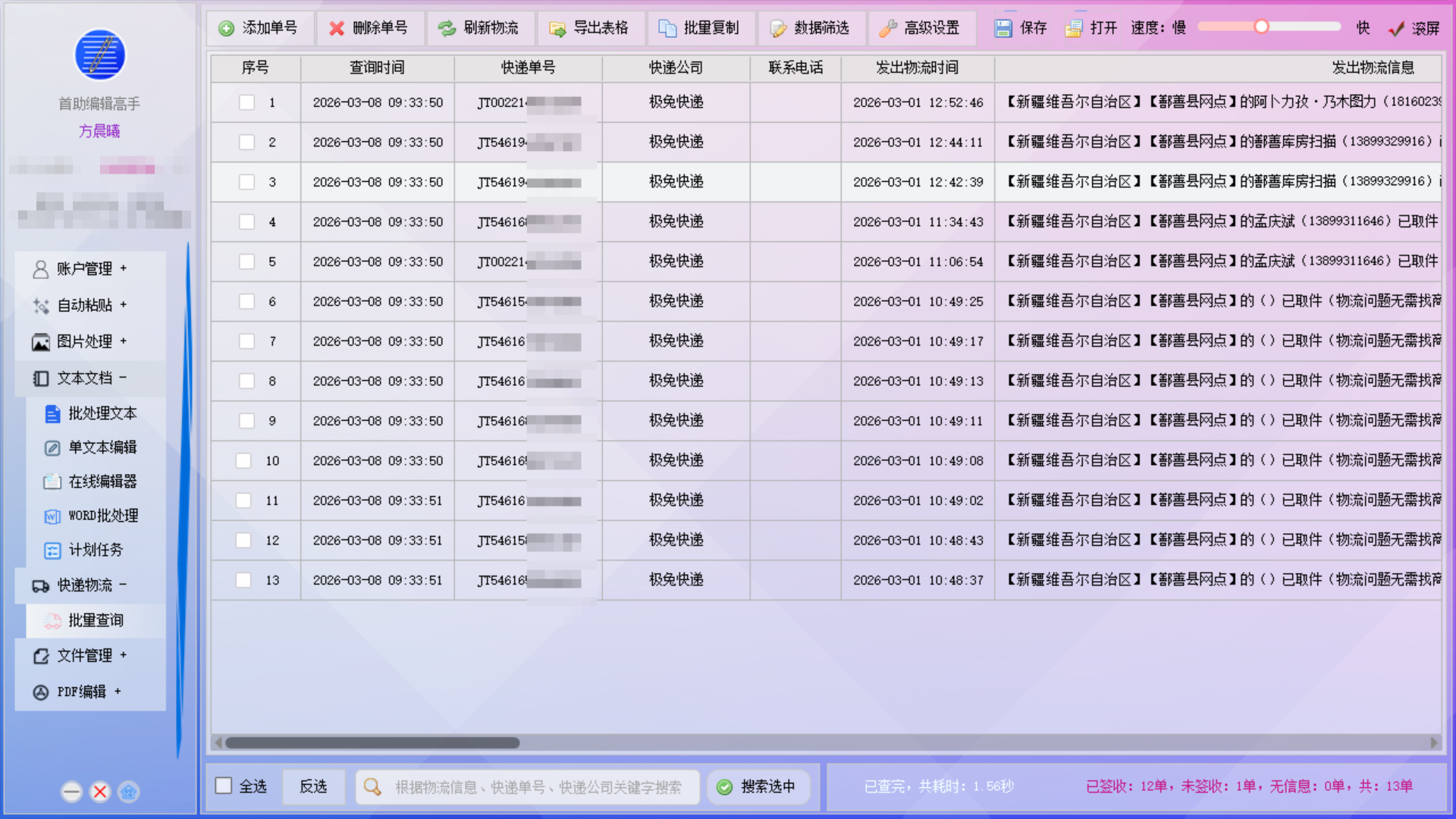Click the 快递公司 column header
The width and height of the screenshot is (1456, 819).
click(676, 67)
